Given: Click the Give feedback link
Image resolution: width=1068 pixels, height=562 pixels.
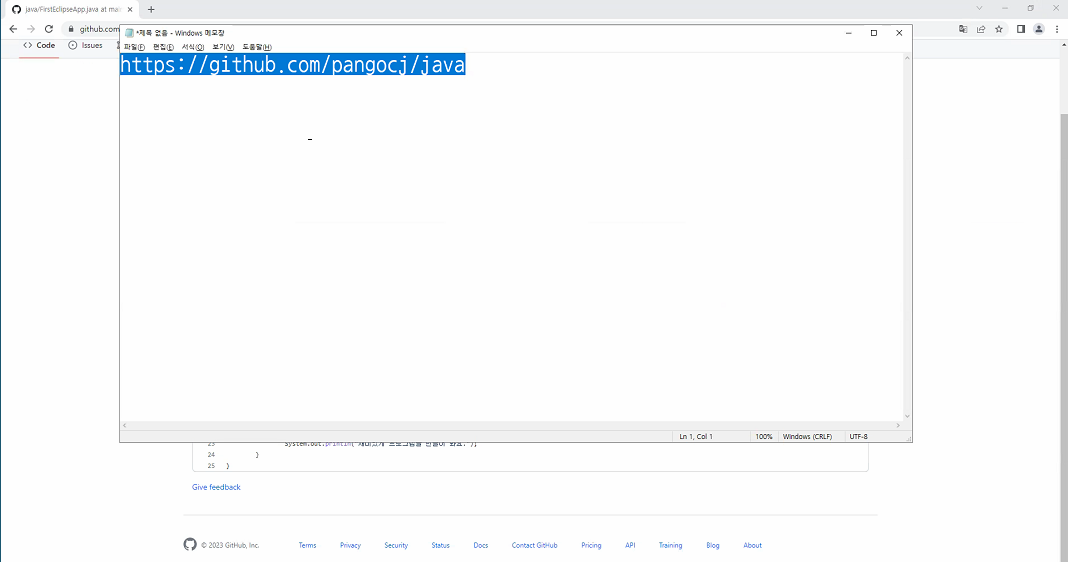Looking at the screenshot, I should [216, 487].
